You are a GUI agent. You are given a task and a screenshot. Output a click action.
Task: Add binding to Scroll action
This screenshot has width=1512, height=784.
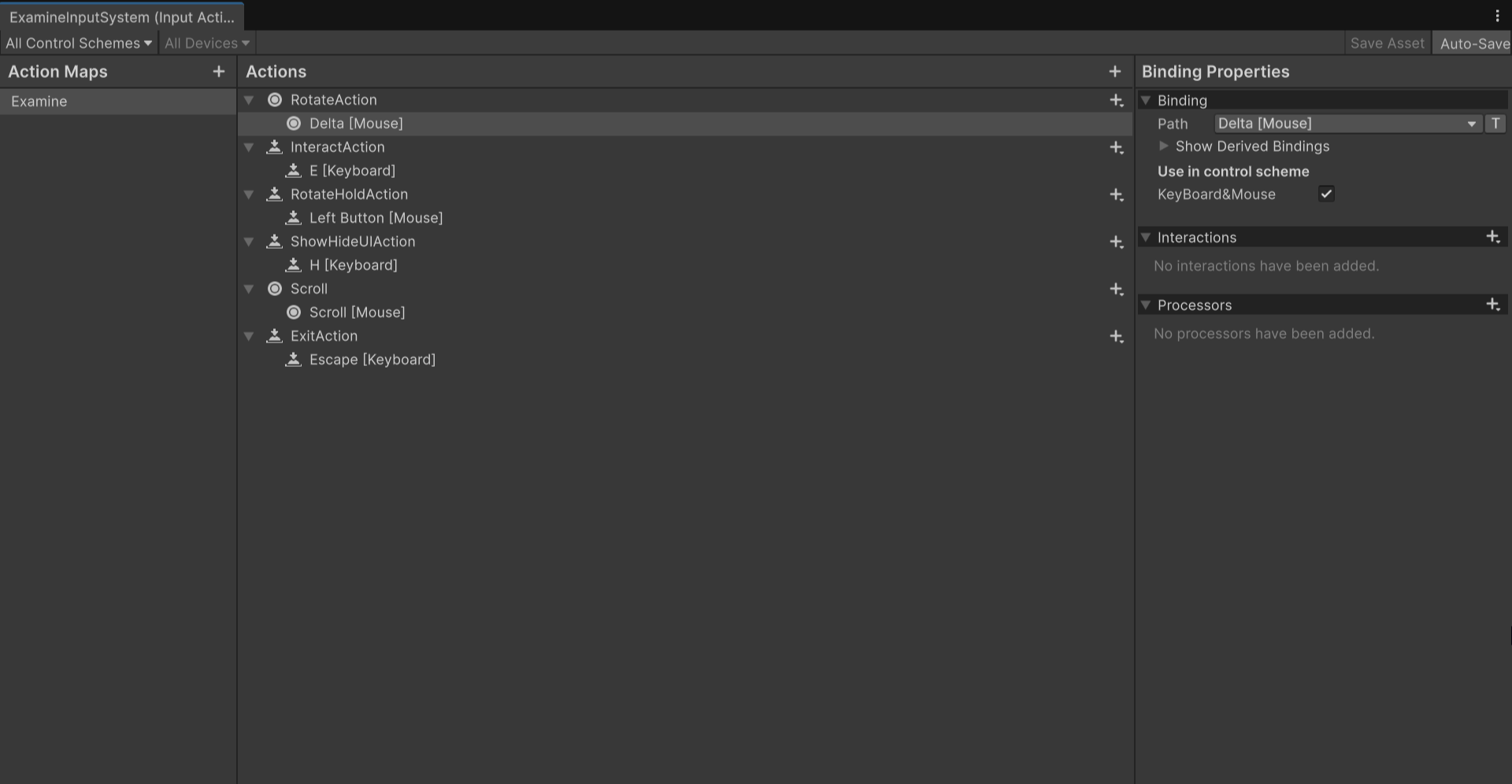pyautogui.click(x=1116, y=289)
